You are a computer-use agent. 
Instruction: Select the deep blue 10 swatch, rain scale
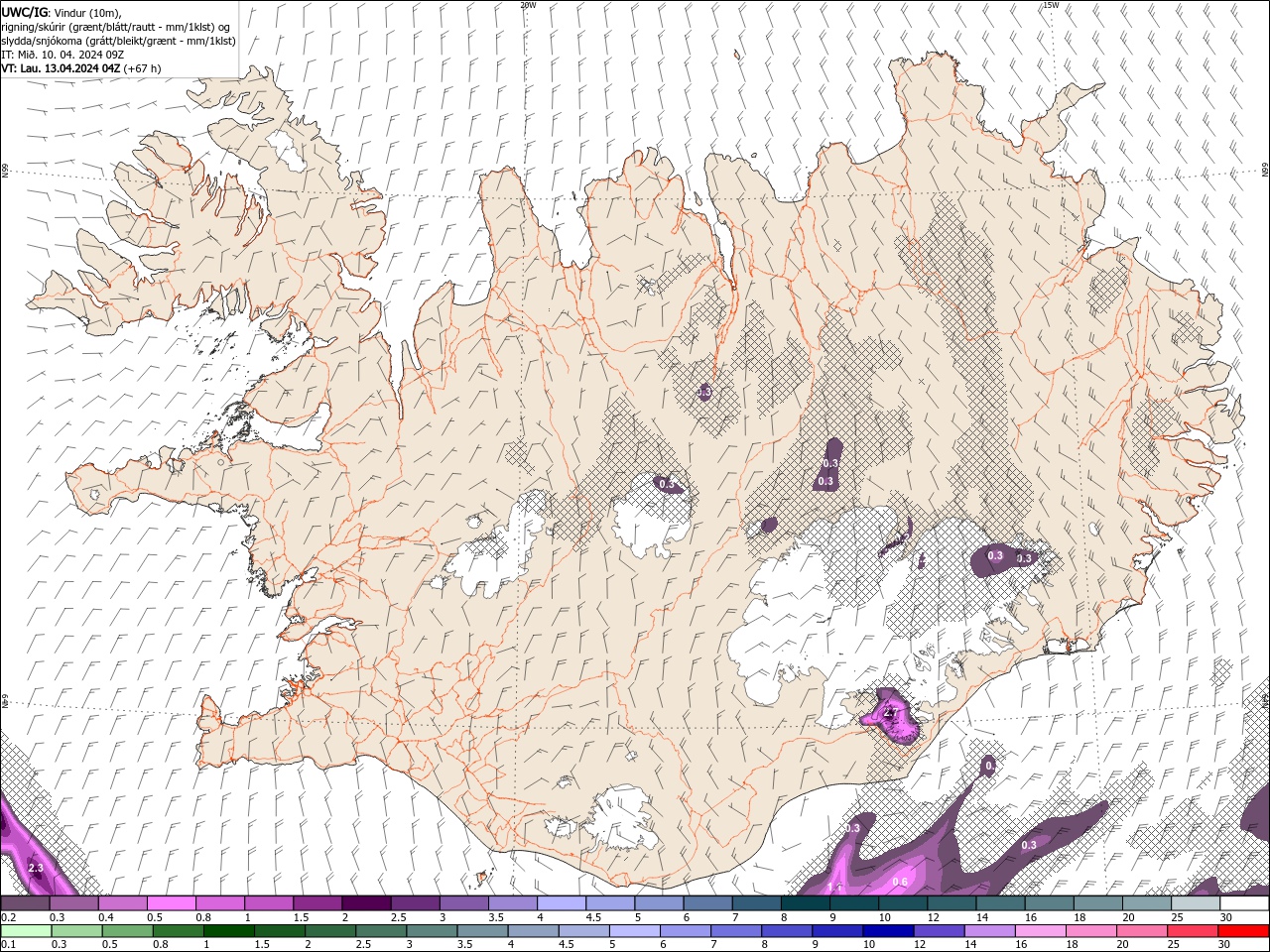pos(888,931)
